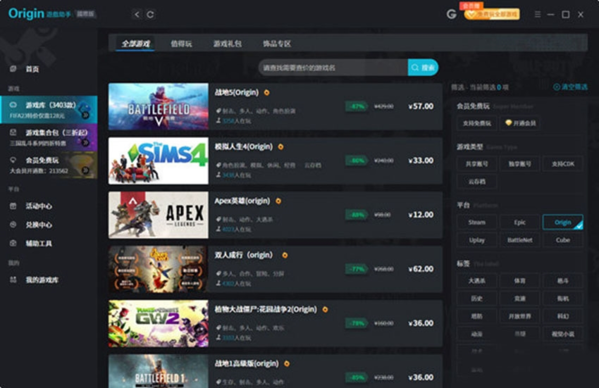Click the gold member badge beside Apex英雄(origin)

click(x=278, y=201)
